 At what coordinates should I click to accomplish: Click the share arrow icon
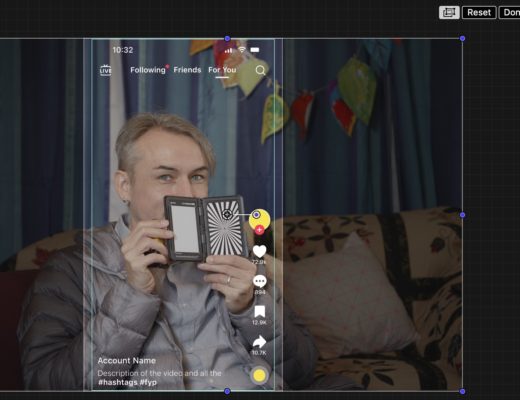259,342
